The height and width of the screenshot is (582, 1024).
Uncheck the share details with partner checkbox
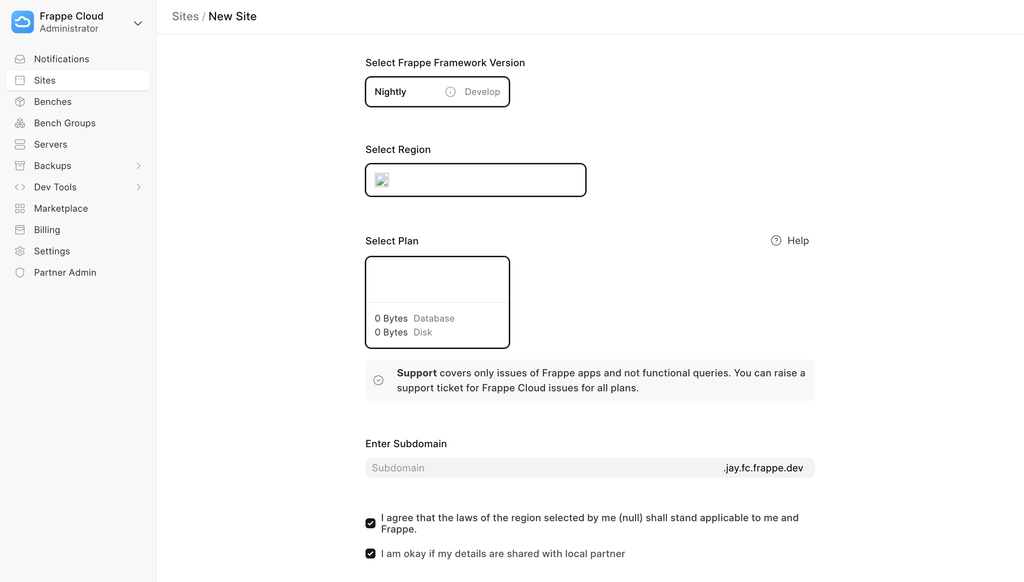click(371, 554)
